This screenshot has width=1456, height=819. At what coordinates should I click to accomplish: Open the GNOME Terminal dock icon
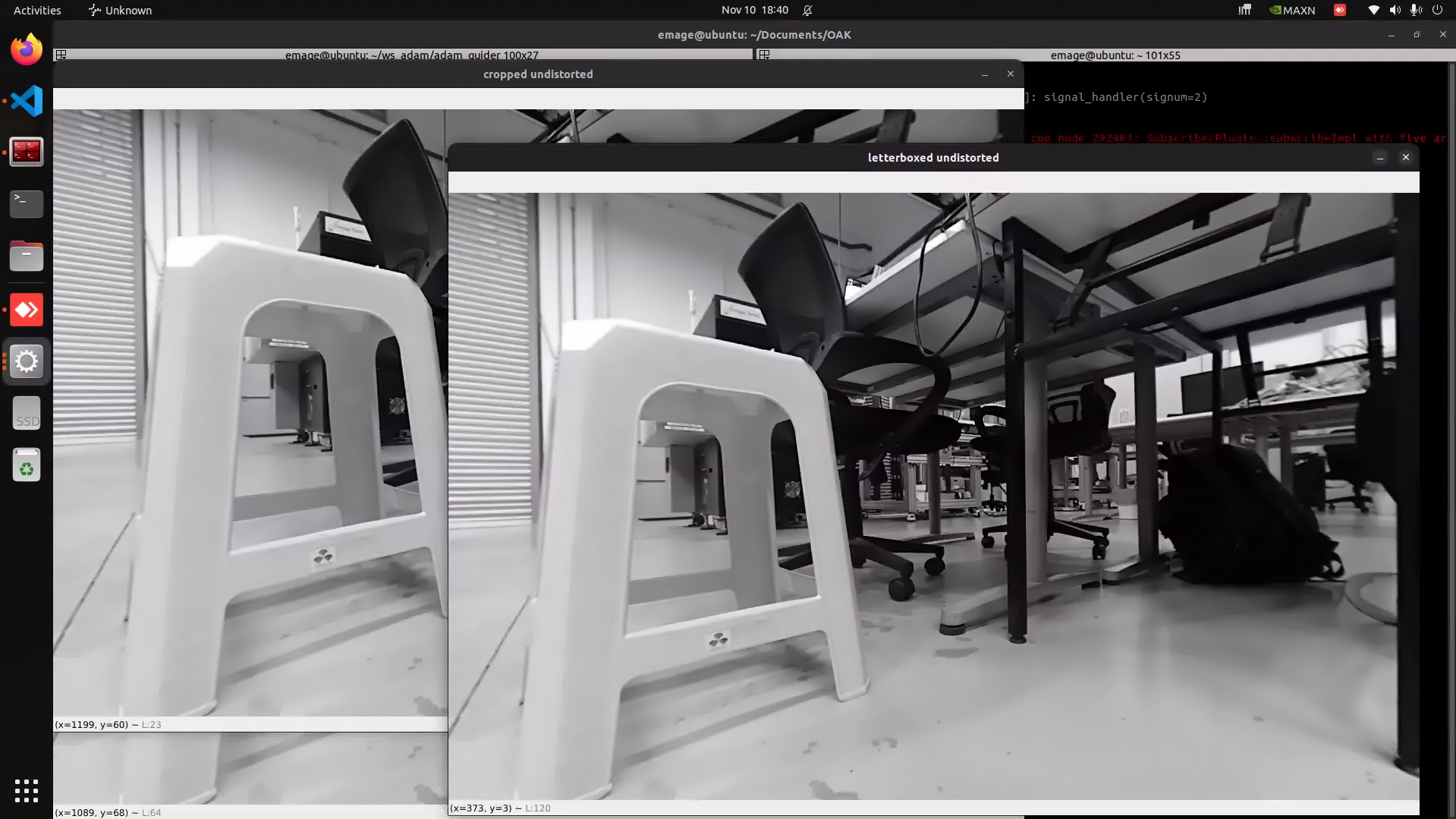click(x=27, y=203)
